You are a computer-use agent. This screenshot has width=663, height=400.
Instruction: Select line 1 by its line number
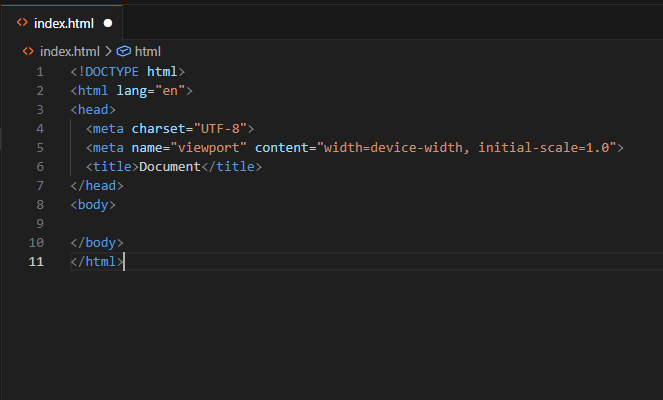pos(39,71)
